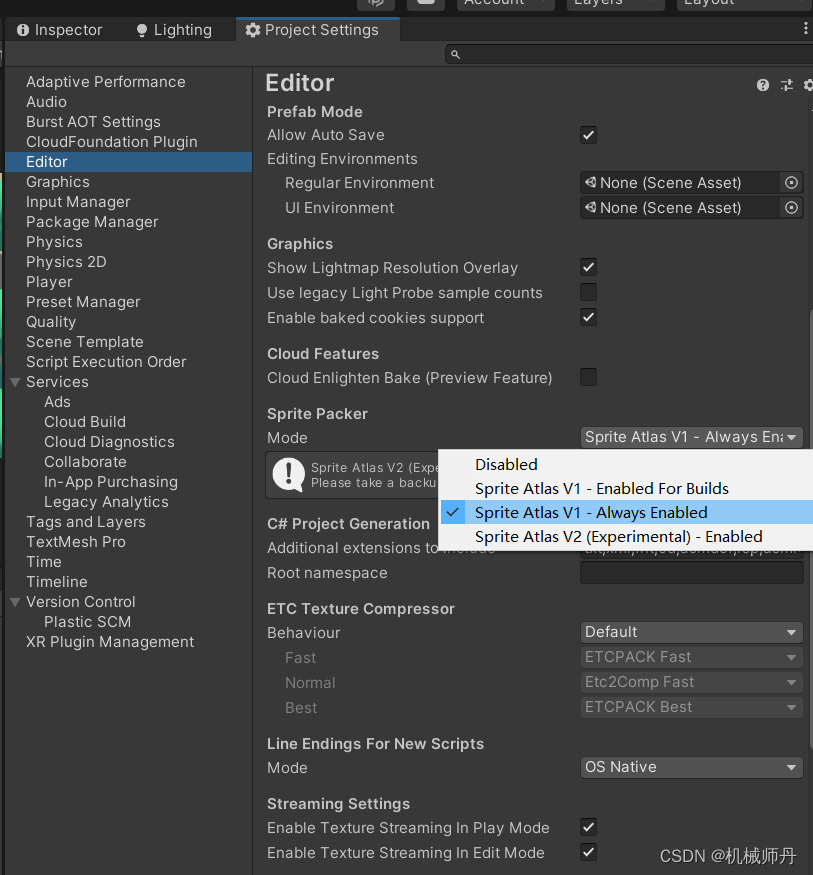Open Ads under Services
Image resolution: width=813 pixels, height=875 pixels.
[57, 402]
